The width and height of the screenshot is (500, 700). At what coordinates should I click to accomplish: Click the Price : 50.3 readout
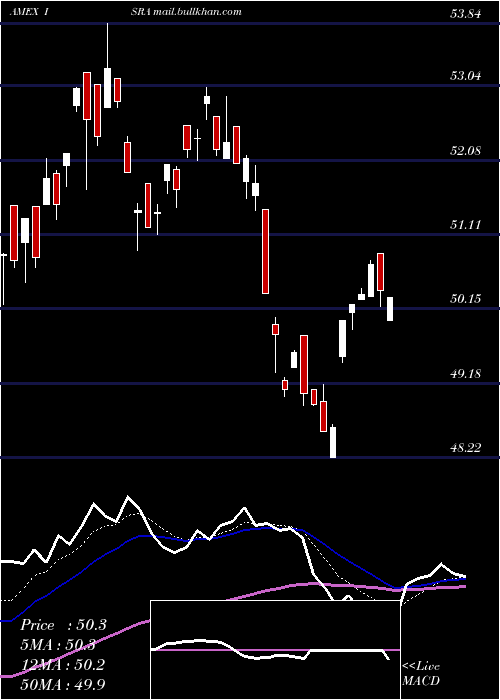pos(63,625)
